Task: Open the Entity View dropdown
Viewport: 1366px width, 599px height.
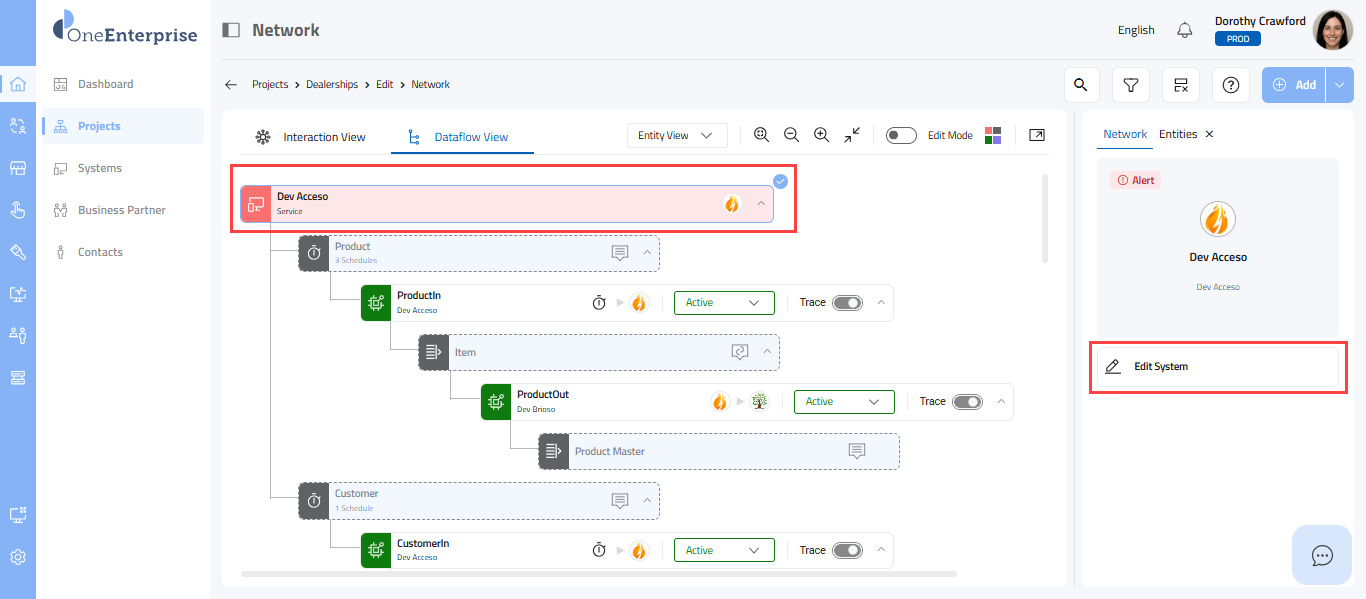Action: (x=676, y=135)
